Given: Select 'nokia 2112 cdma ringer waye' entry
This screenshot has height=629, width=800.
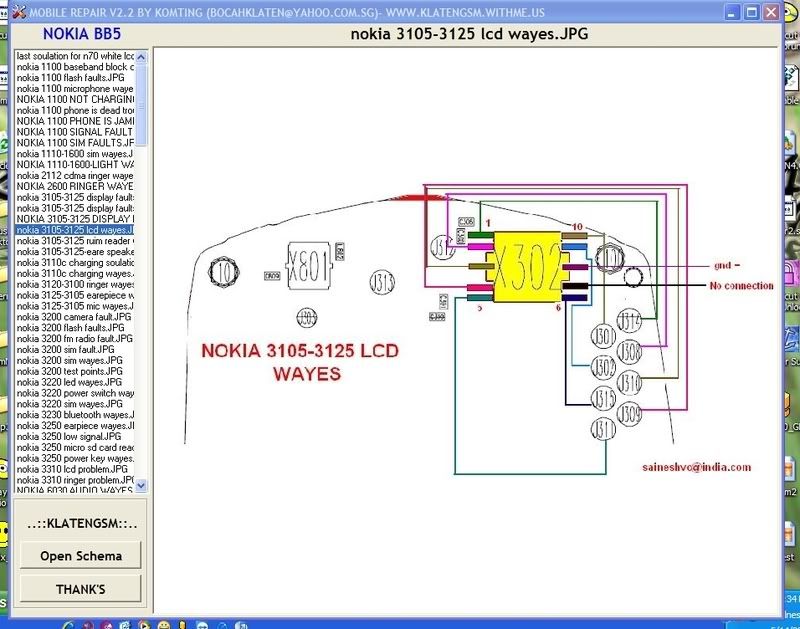Looking at the screenshot, I should [x=75, y=175].
